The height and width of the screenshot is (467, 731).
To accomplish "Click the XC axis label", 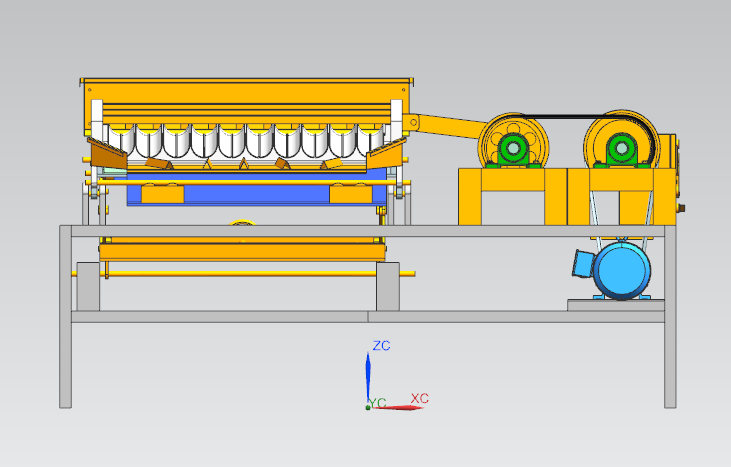I will coord(420,398).
